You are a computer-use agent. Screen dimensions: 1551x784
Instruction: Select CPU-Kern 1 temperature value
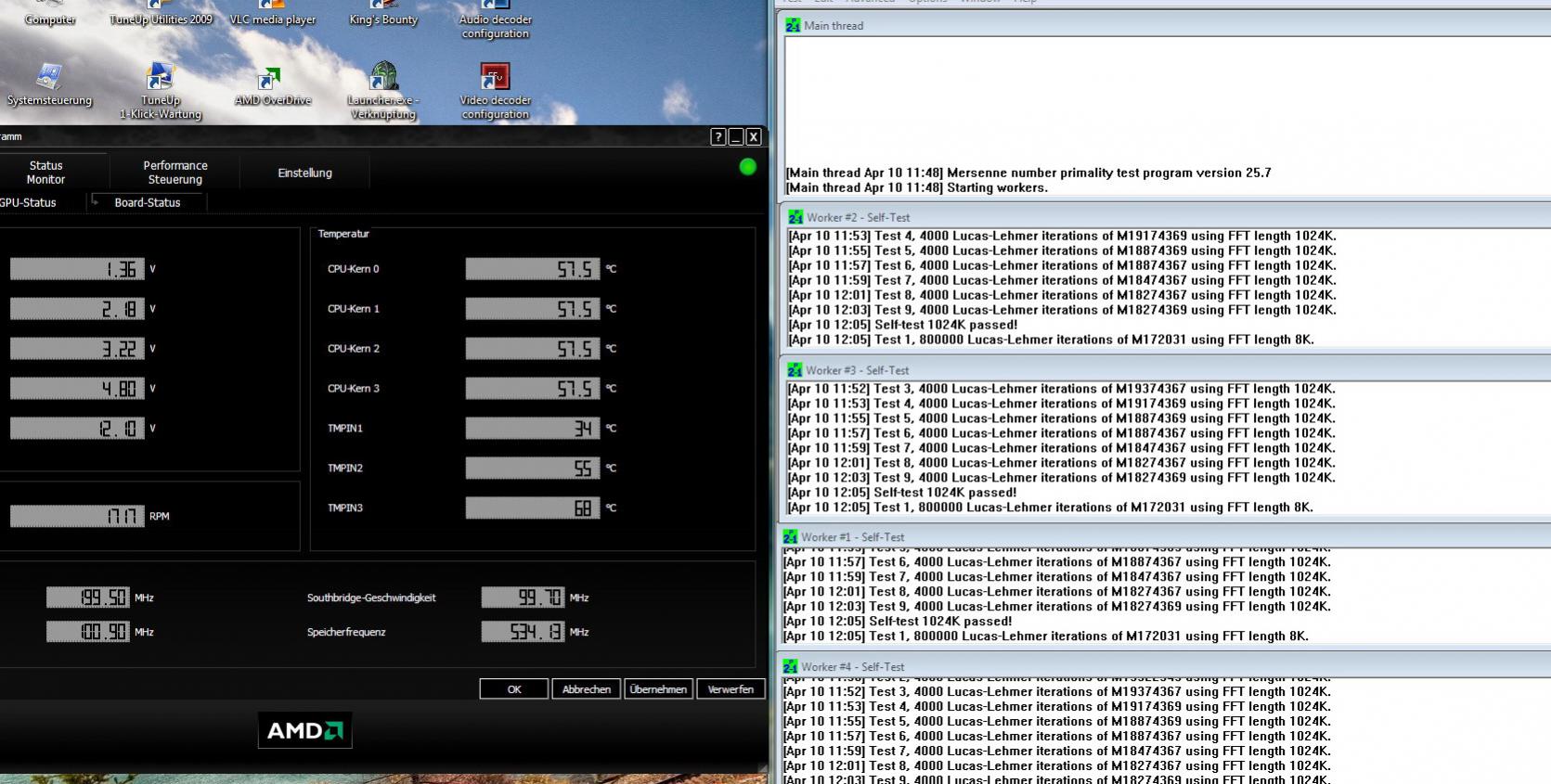point(533,309)
